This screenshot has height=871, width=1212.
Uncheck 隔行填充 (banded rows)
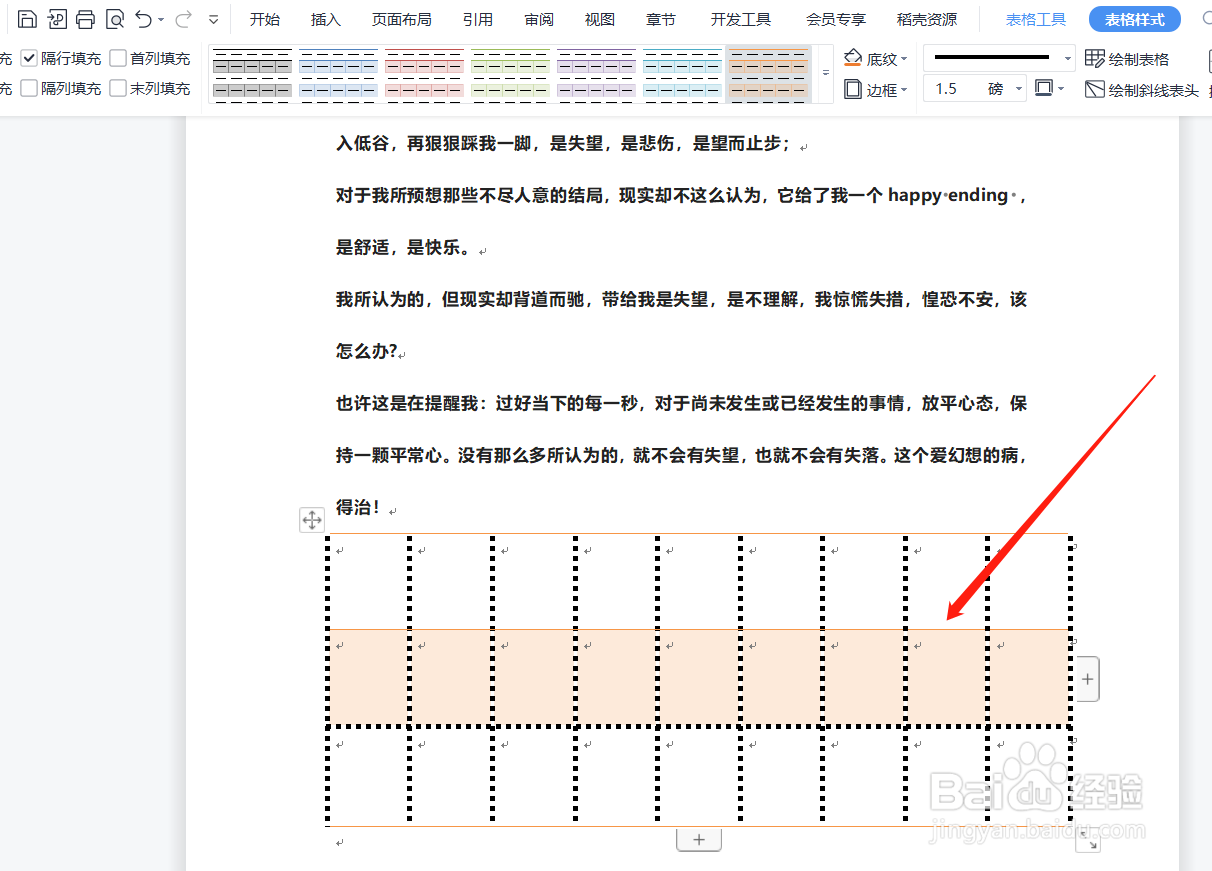[29, 57]
